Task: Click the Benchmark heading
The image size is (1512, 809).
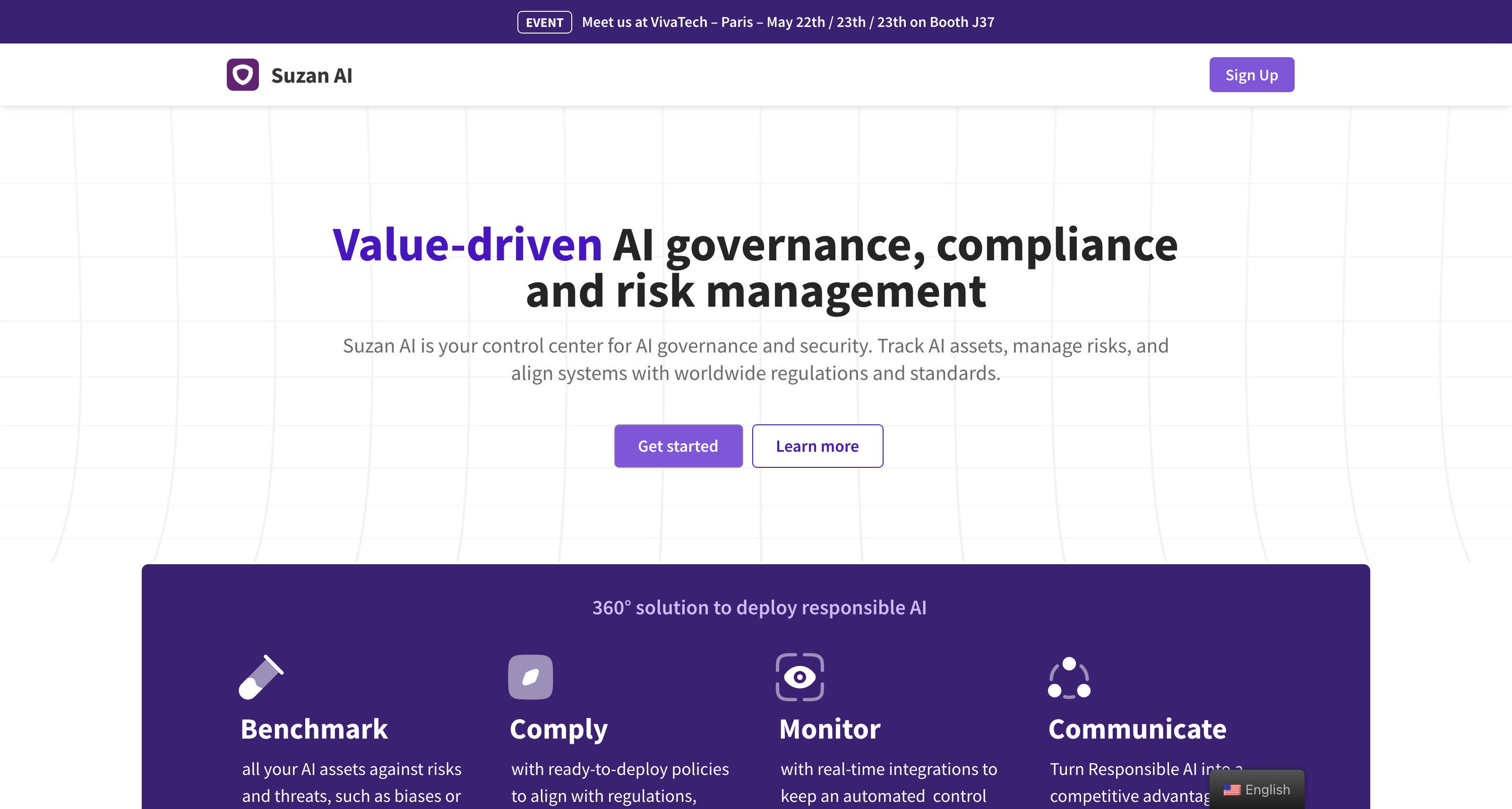Action: [314, 729]
